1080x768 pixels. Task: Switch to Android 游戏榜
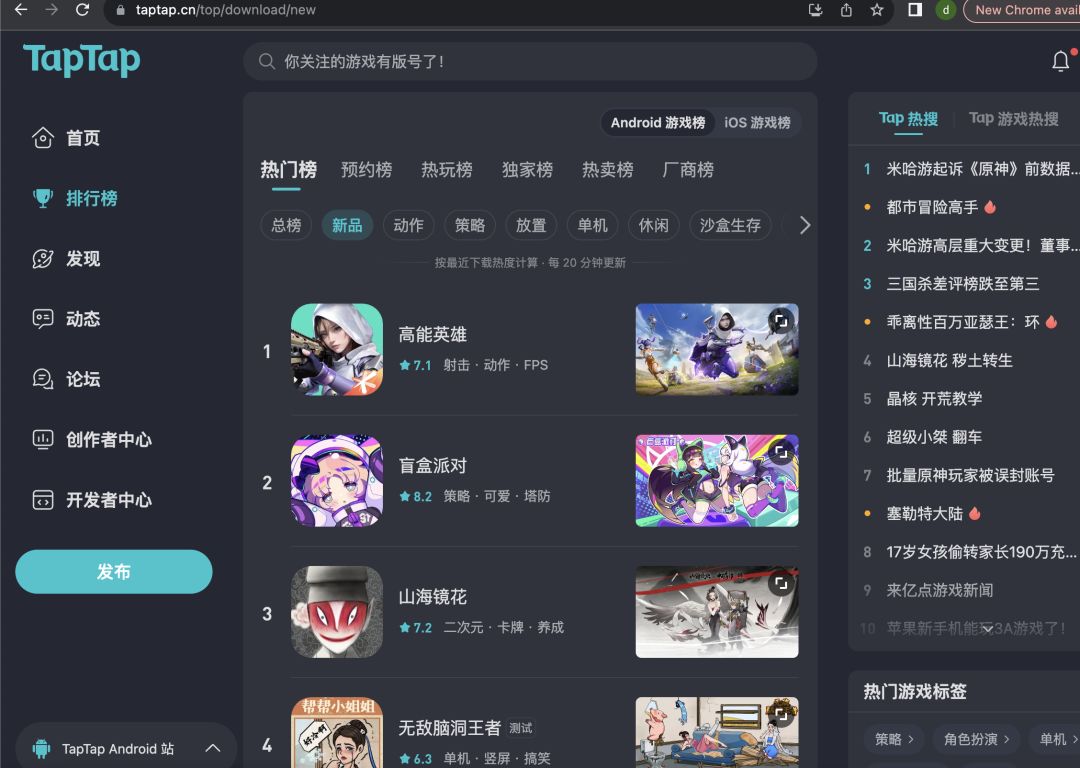pos(658,123)
